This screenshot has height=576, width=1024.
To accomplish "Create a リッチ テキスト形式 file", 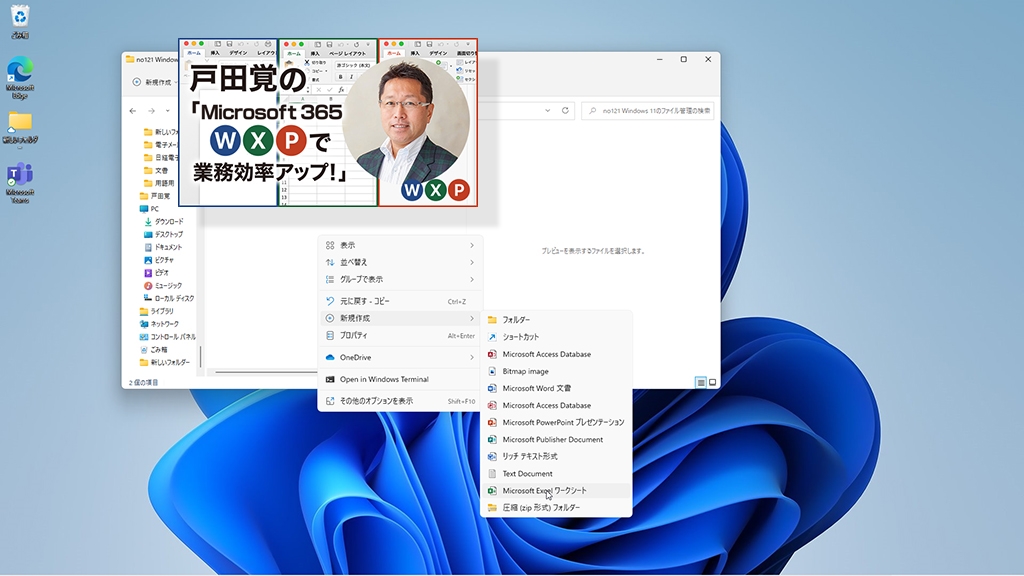I will click(x=556, y=456).
